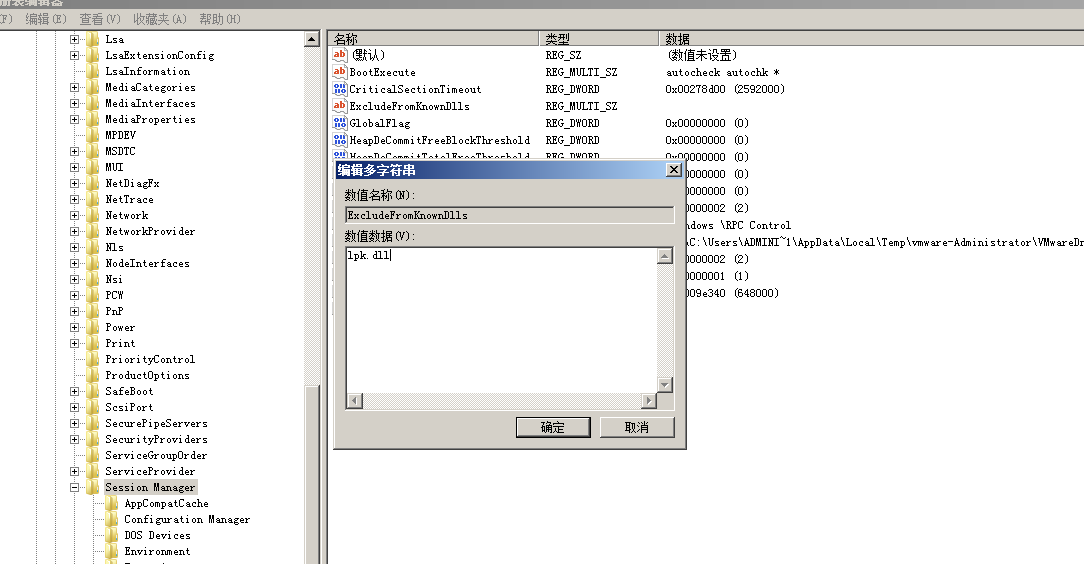1084x564 pixels.
Task: Expand the Print tree node
Action: point(75,344)
